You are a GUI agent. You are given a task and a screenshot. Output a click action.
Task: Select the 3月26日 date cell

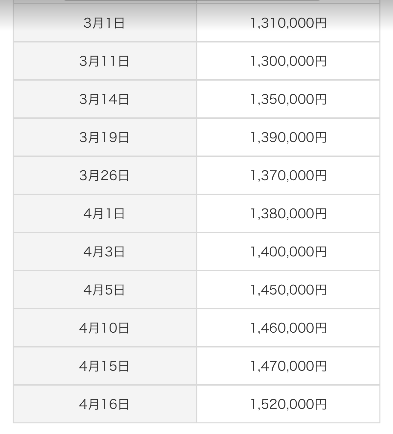105,175
